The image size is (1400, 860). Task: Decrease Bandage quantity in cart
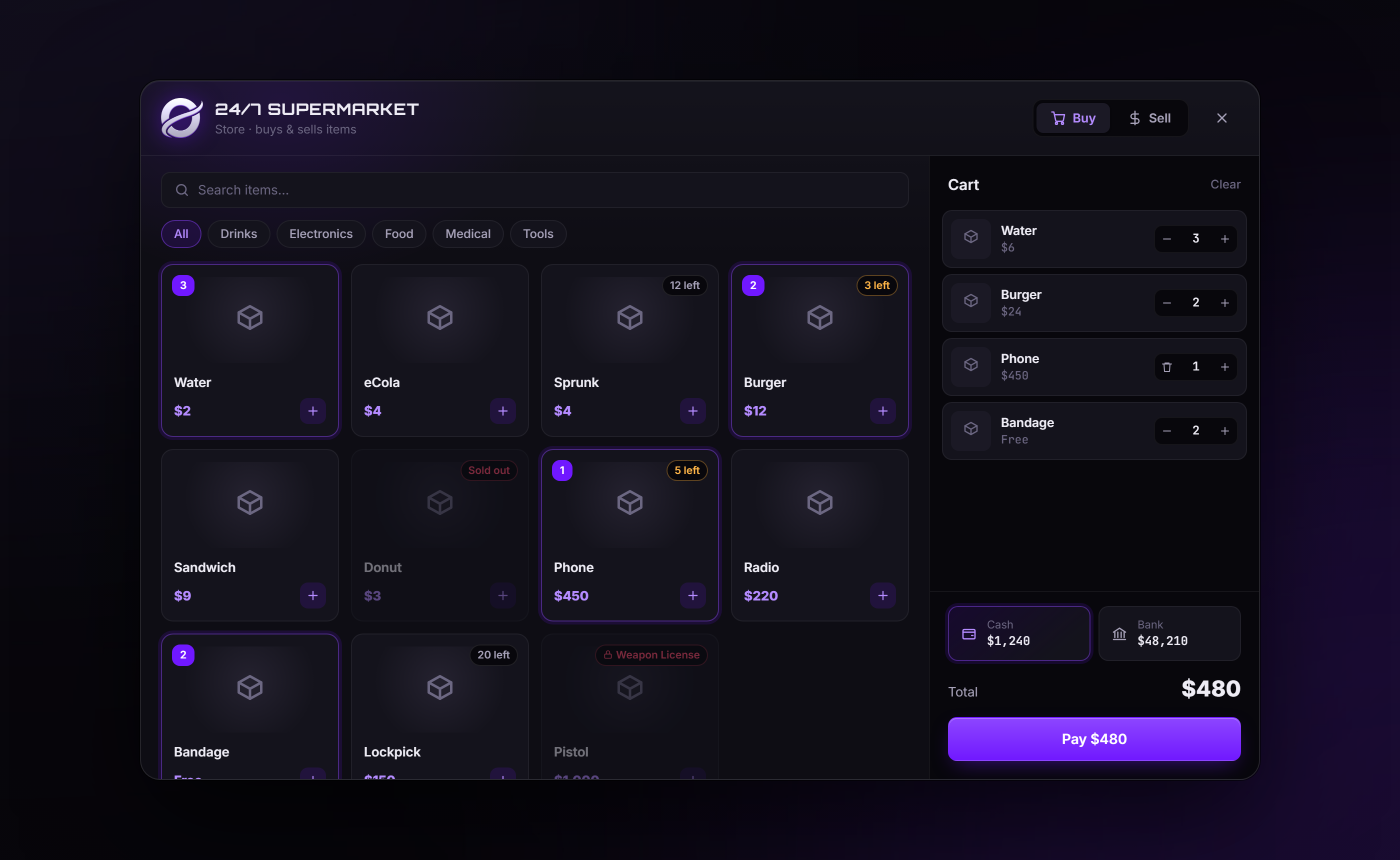click(1167, 431)
